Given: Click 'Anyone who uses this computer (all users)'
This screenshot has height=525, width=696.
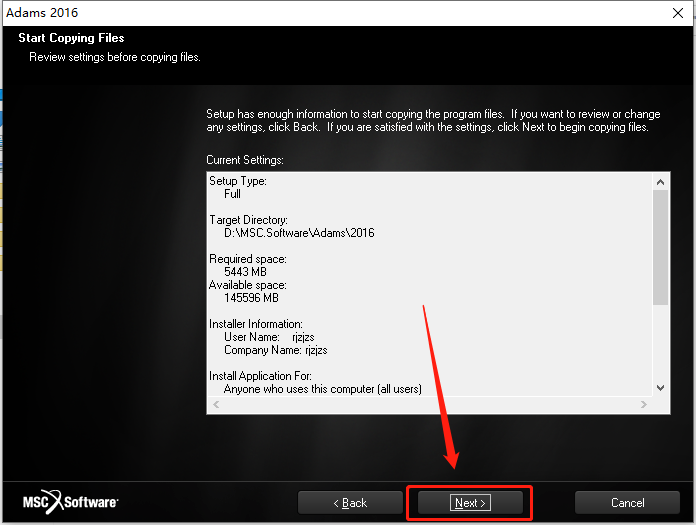Looking at the screenshot, I should (x=323, y=389).
